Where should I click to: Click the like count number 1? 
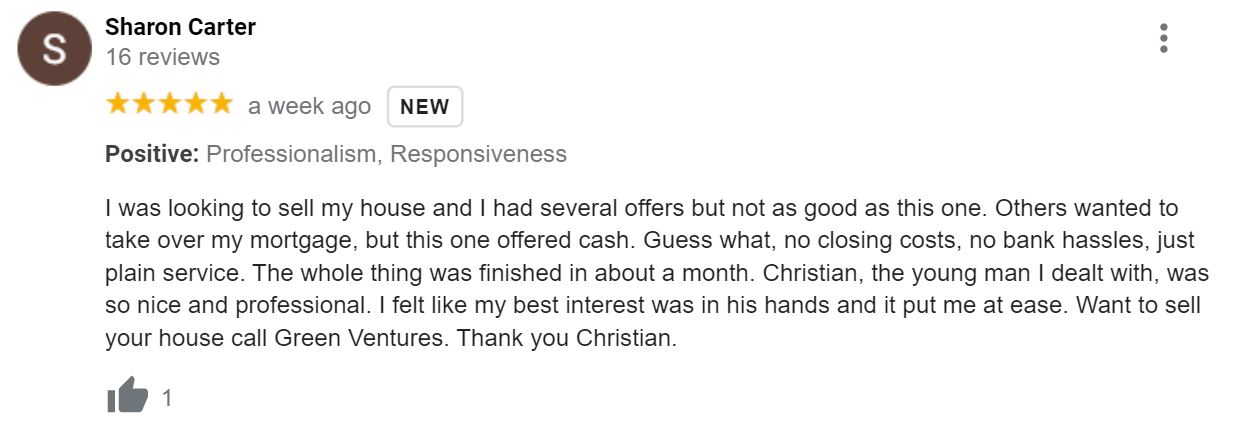[167, 398]
